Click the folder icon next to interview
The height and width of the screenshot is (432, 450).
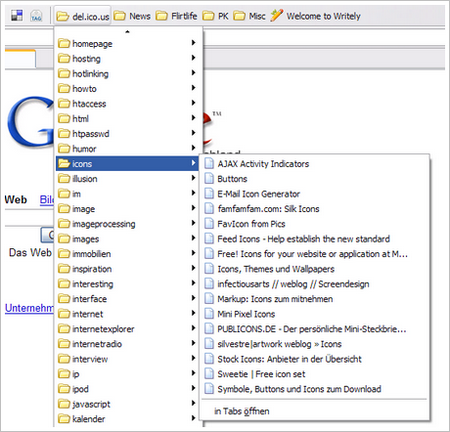[64, 359]
